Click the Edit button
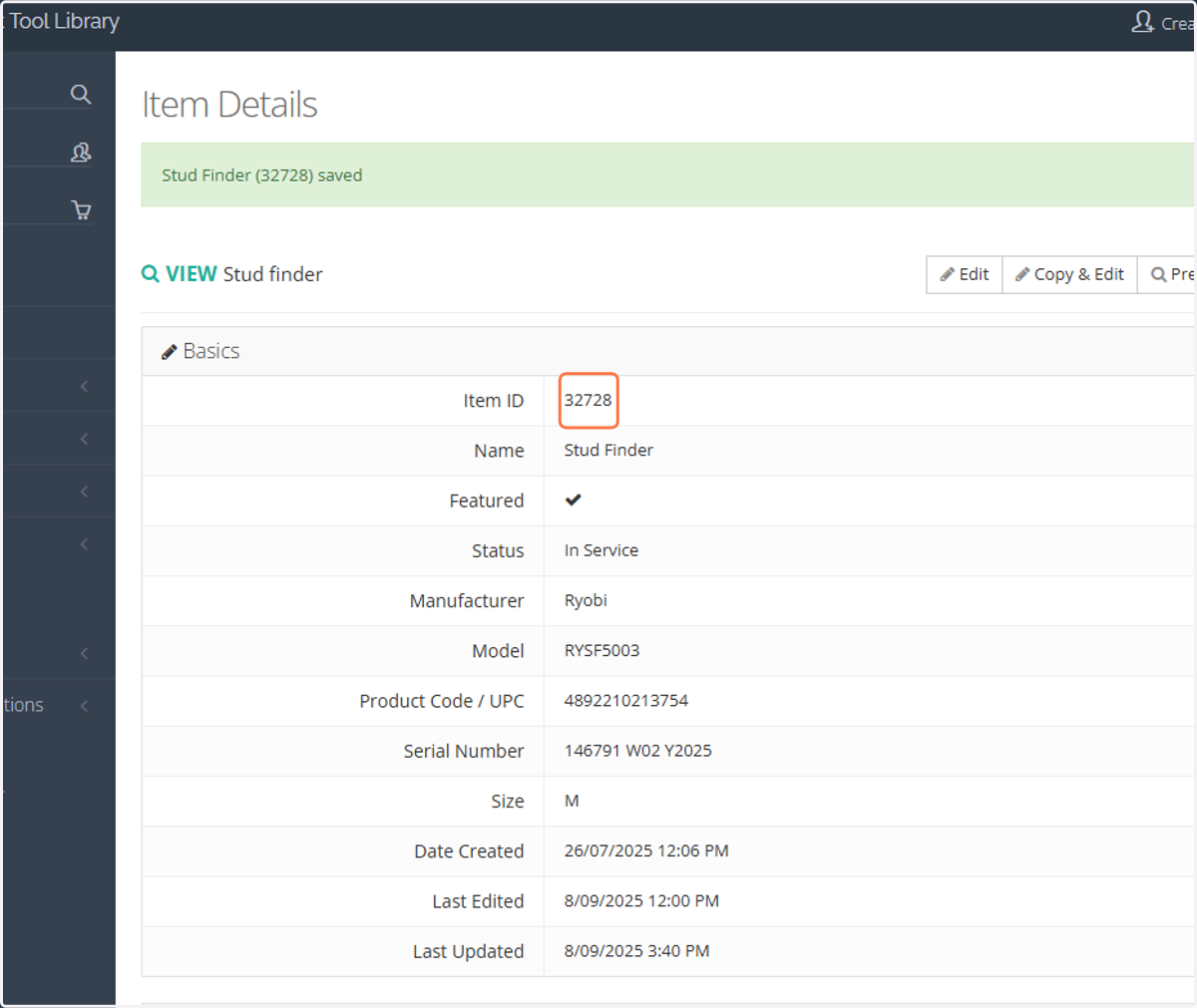 (x=965, y=274)
